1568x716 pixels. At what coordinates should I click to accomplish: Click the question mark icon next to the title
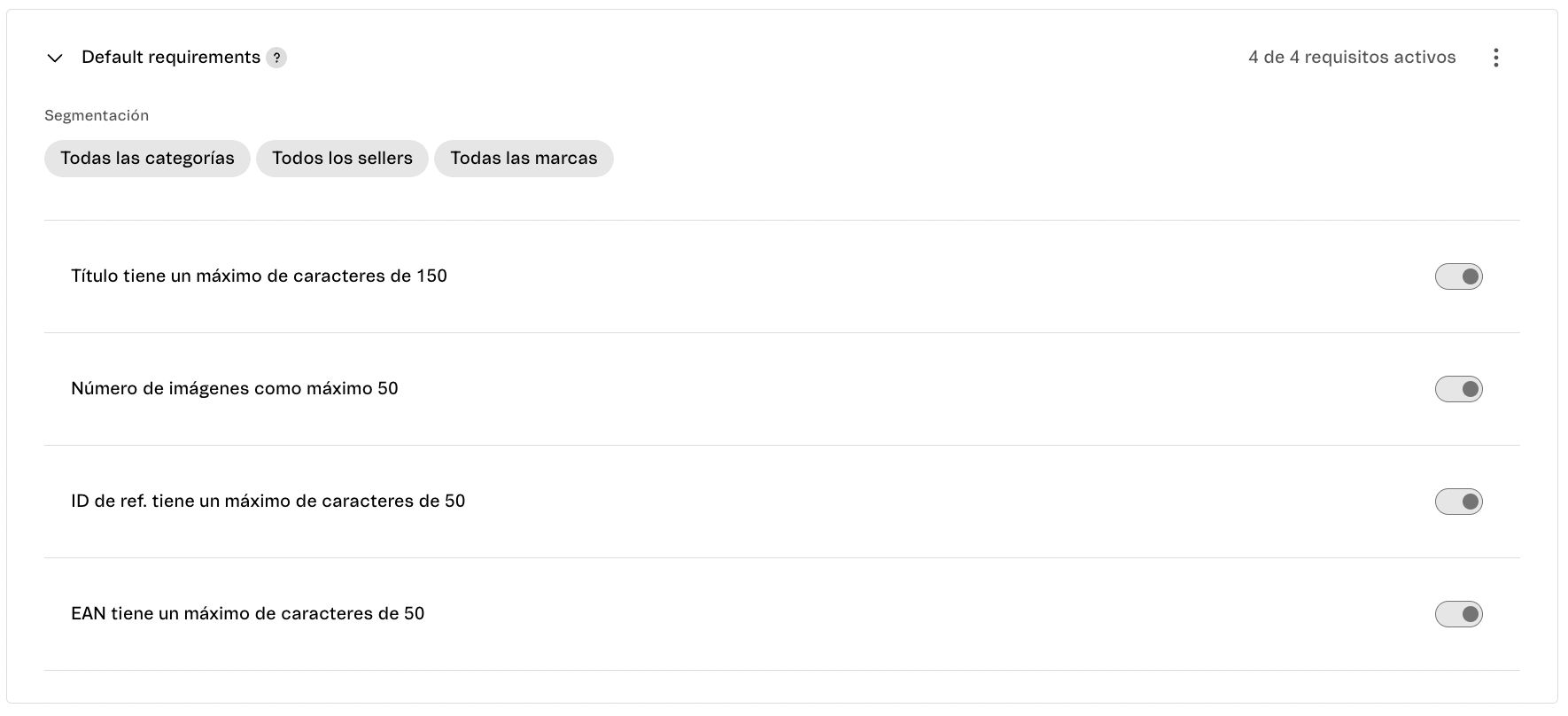276,57
